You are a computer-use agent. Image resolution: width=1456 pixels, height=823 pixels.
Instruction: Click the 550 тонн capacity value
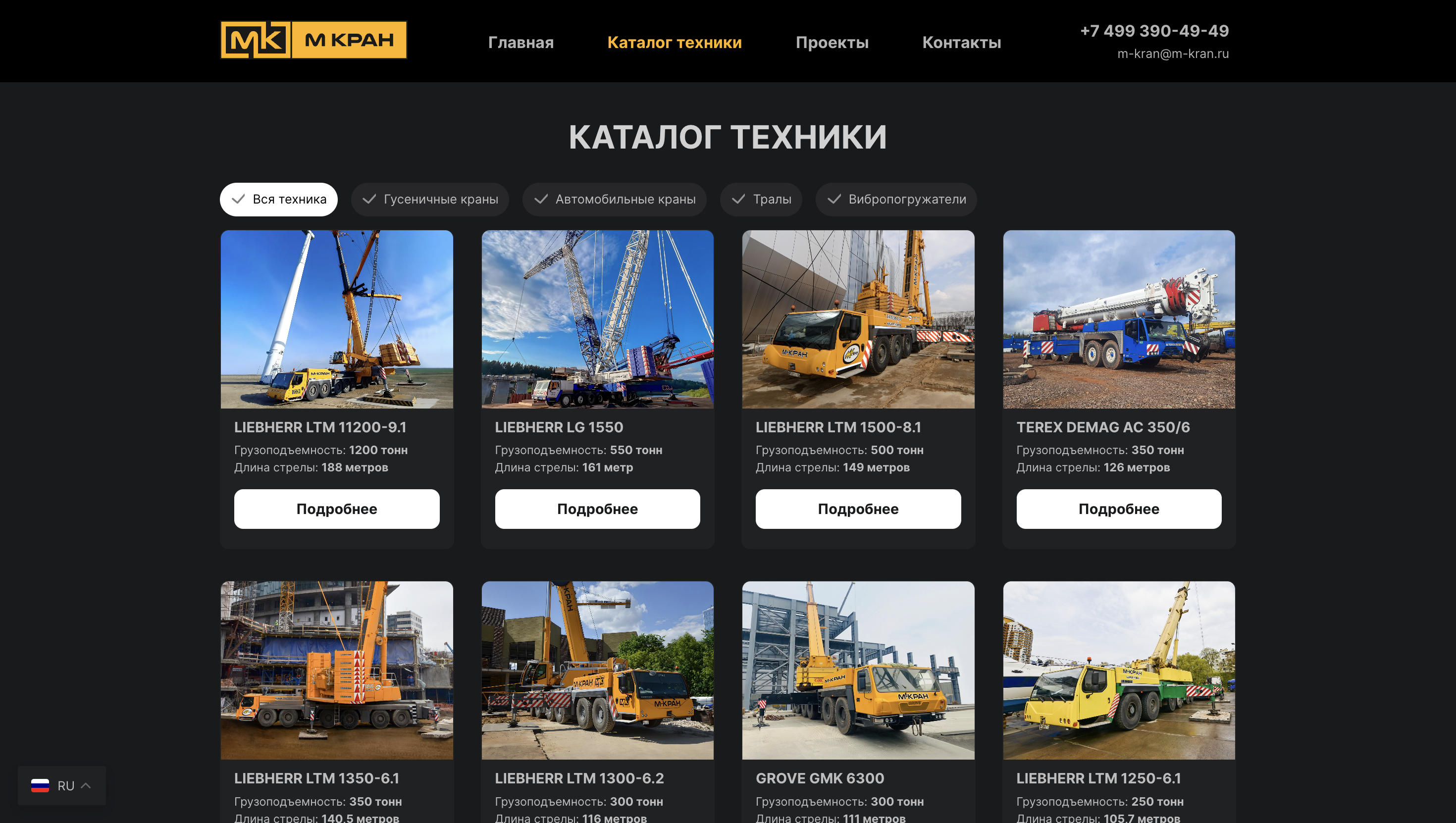[636, 450]
